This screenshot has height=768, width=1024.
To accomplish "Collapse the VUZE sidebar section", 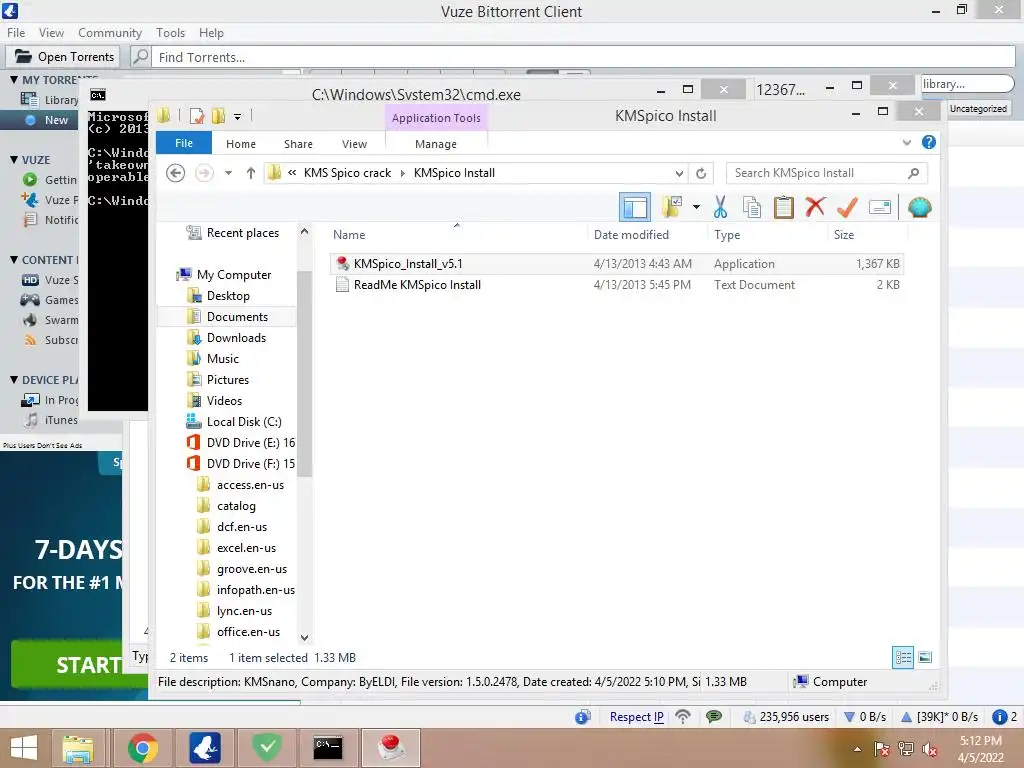I will 14,159.
